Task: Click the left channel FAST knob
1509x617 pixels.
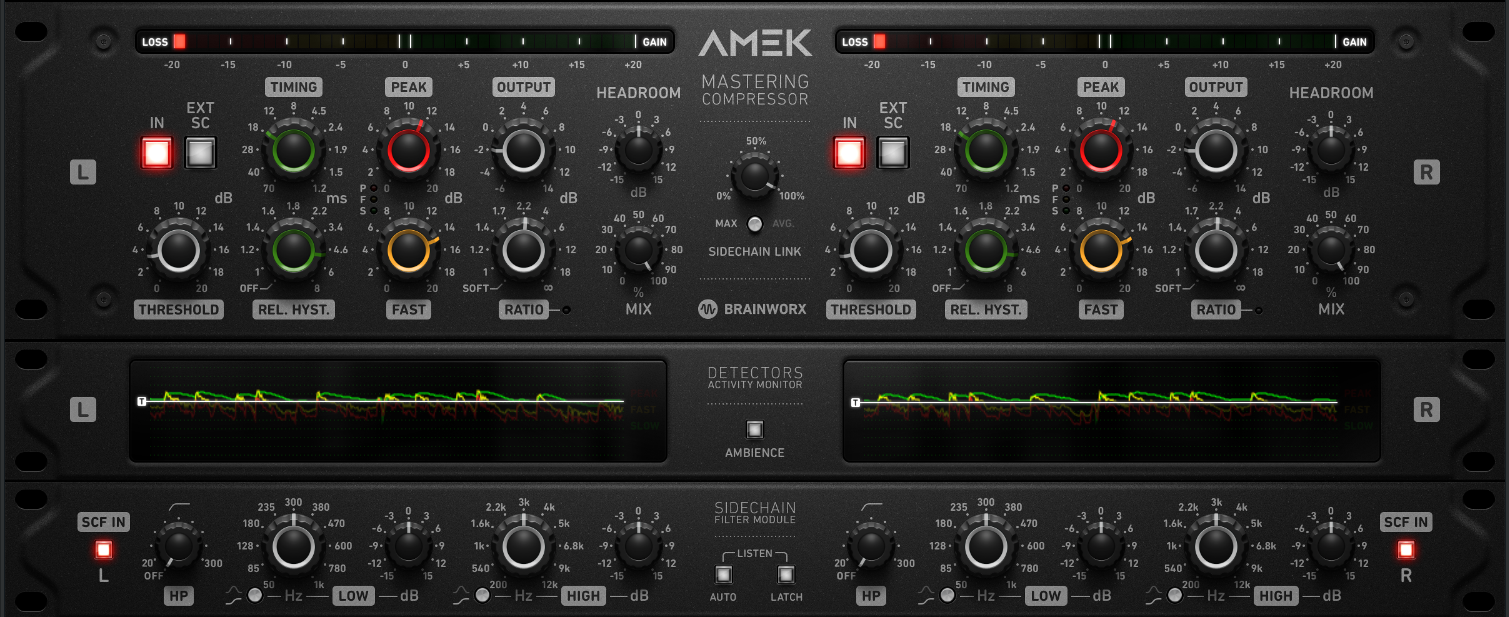Action: pos(408,250)
